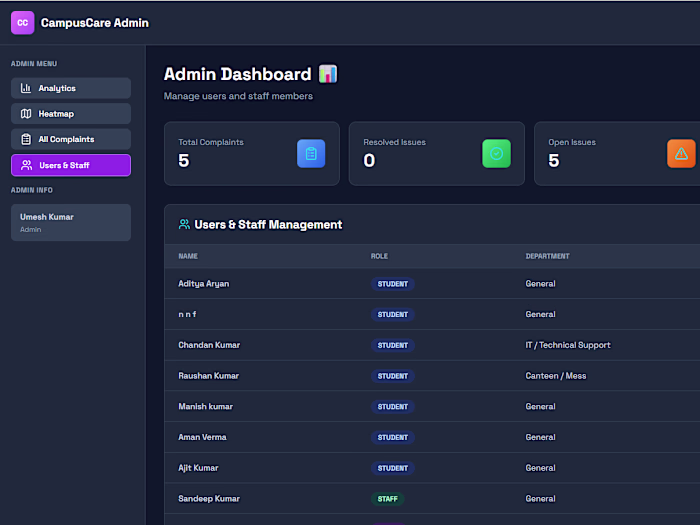Viewport: 700px width, 525px height.
Task: Open the Analytics menu item
Action: [71, 88]
